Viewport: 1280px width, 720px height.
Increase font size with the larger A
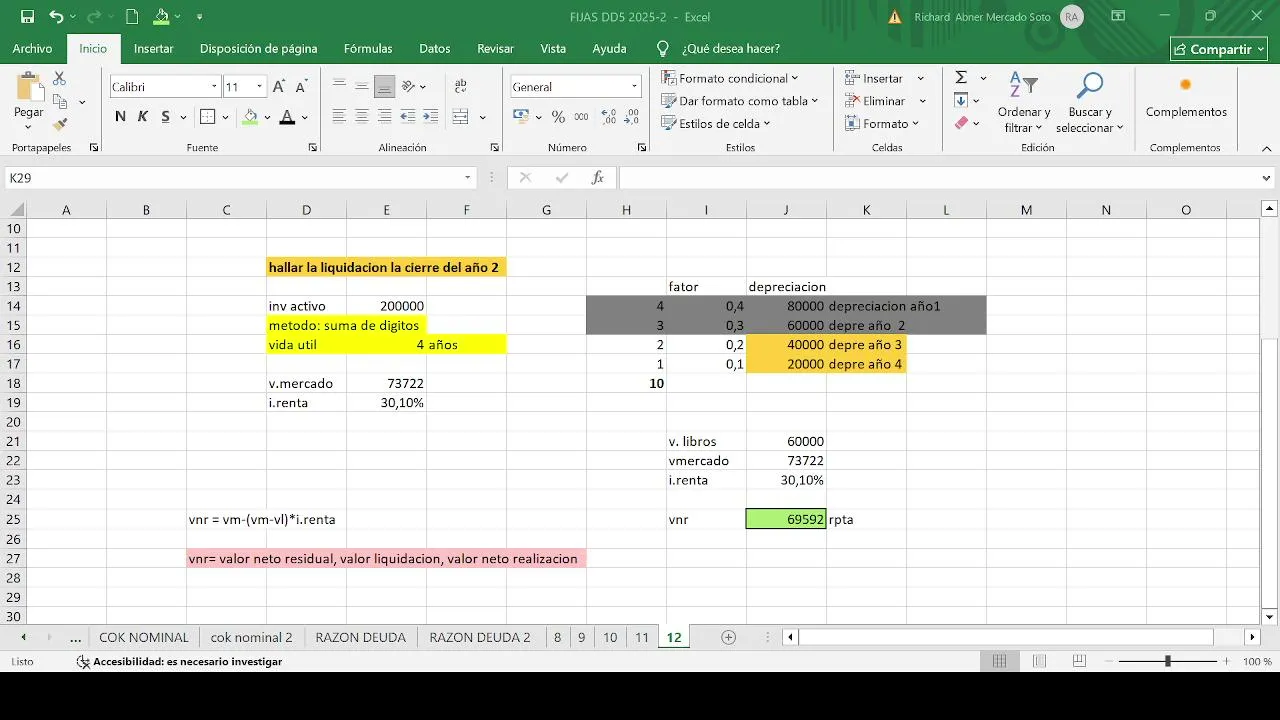279,87
